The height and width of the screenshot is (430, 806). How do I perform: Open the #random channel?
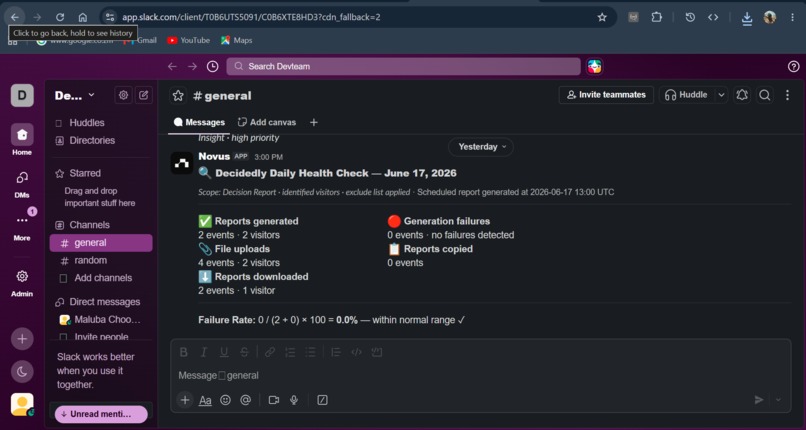pos(101,260)
